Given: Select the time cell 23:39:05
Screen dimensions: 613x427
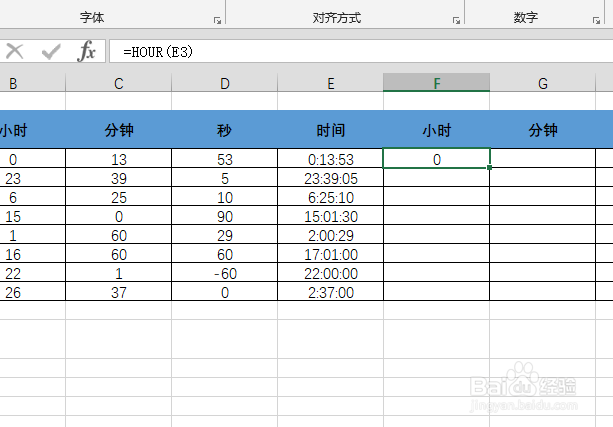Looking at the screenshot, I should click(x=331, y=178).
